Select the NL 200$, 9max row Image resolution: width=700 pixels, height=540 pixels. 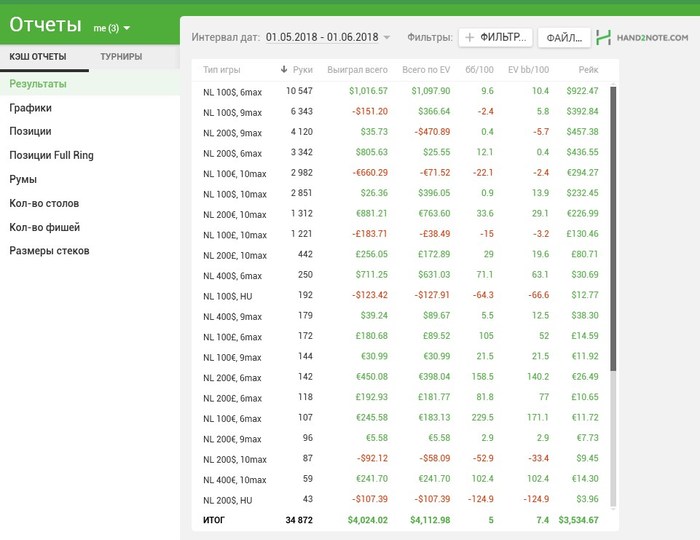tap(400, 133)
